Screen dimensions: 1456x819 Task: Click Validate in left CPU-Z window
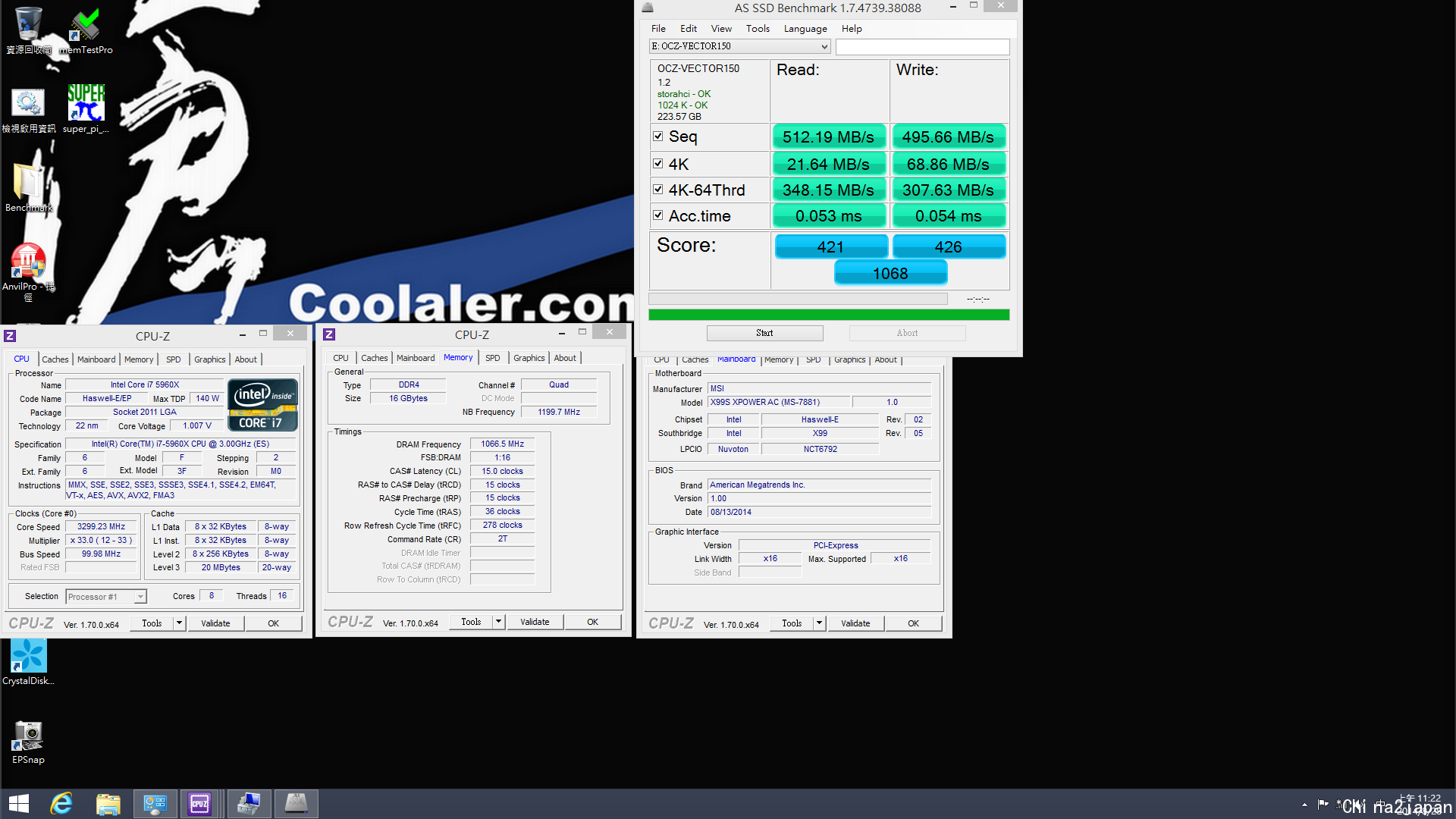(x=215, y=623)
